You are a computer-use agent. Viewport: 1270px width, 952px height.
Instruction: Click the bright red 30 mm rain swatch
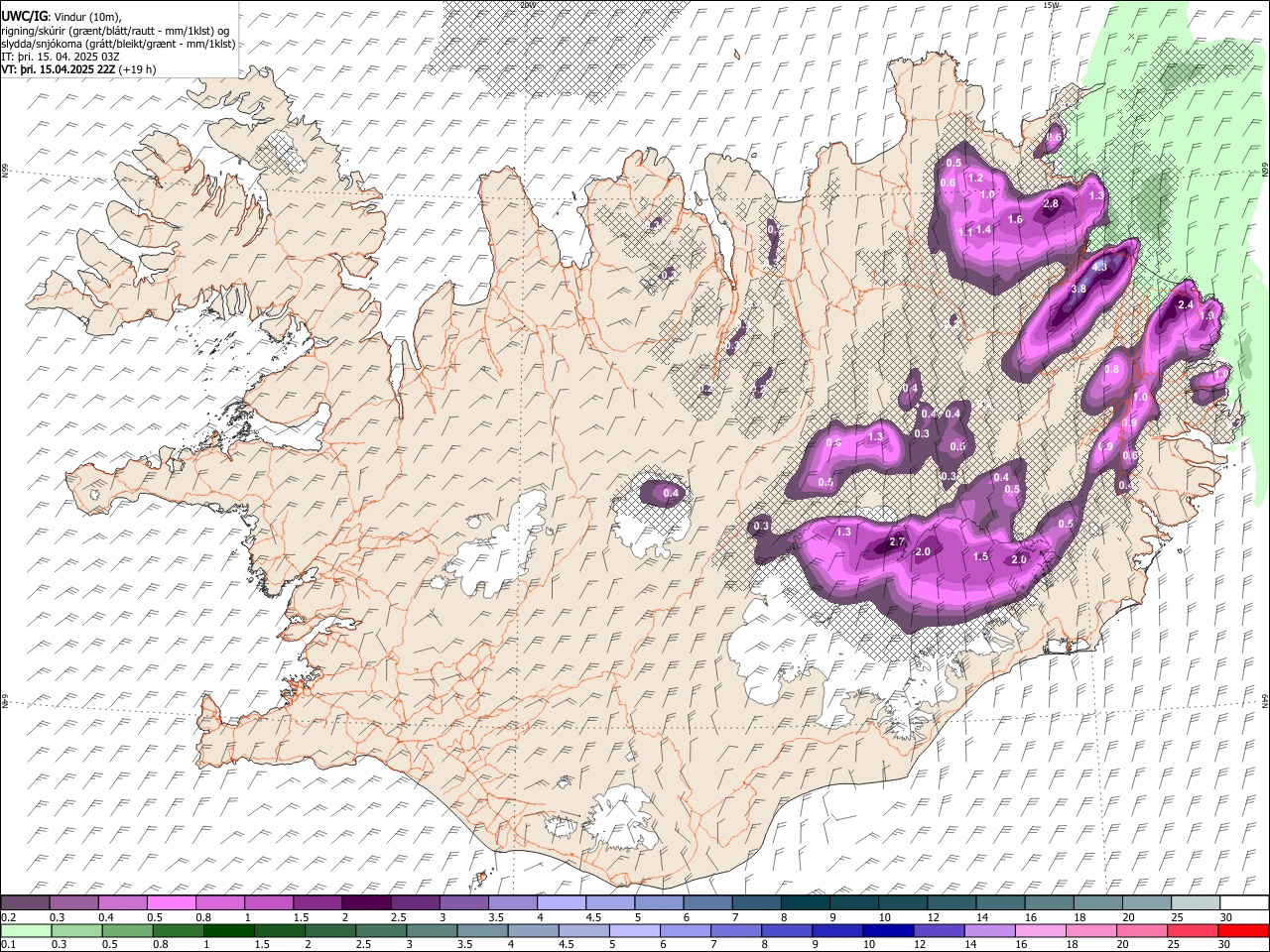[x=1243, y=930]
